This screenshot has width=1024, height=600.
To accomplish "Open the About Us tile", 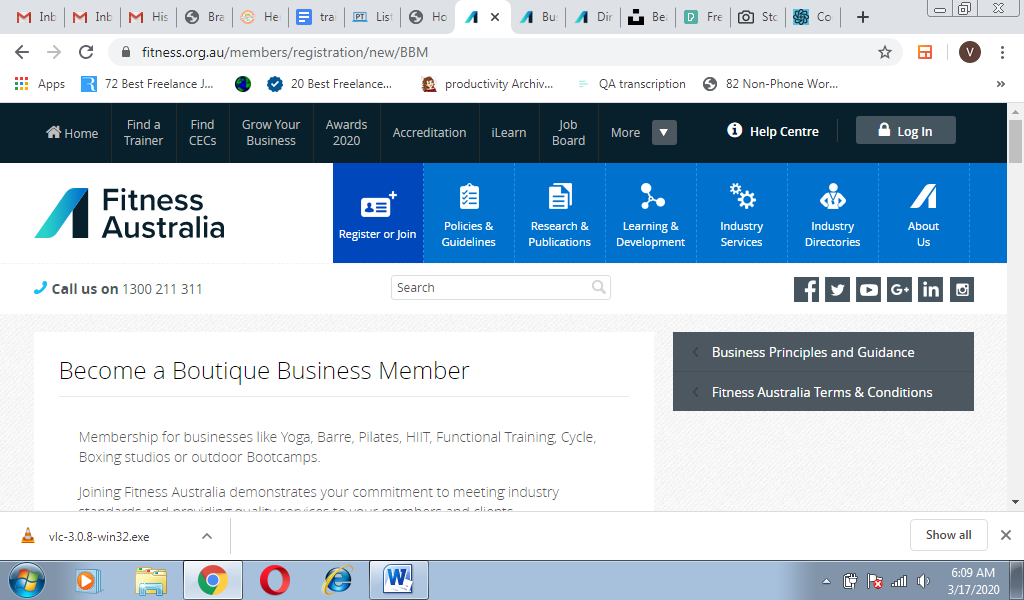I will pos(923,213).
